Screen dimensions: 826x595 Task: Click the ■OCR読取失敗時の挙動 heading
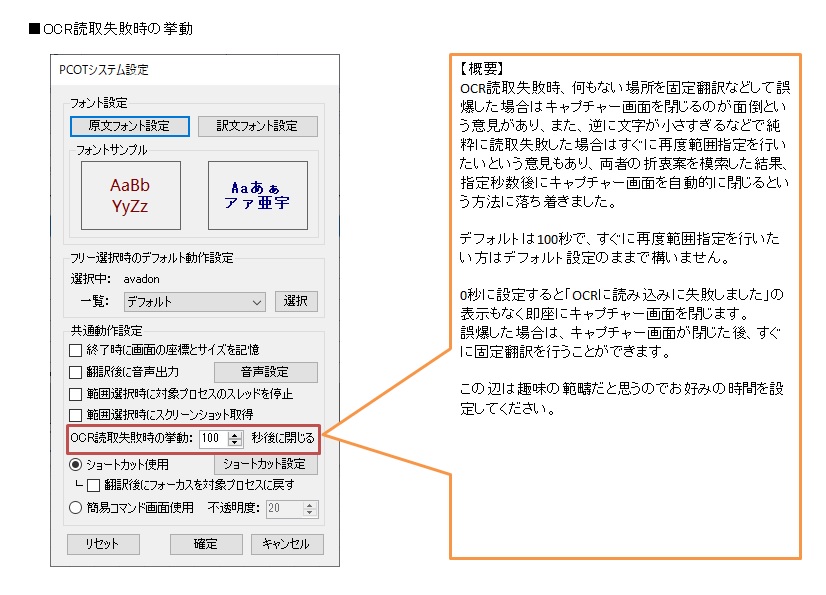point(111,28)
